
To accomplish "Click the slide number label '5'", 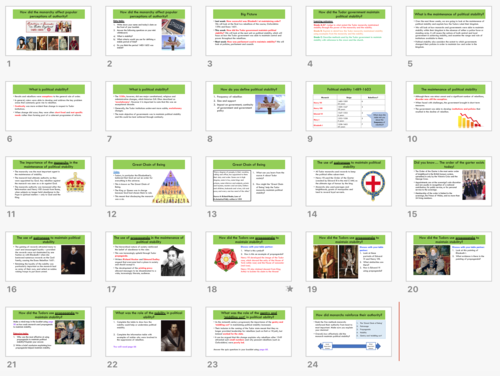I will point(410,64).
